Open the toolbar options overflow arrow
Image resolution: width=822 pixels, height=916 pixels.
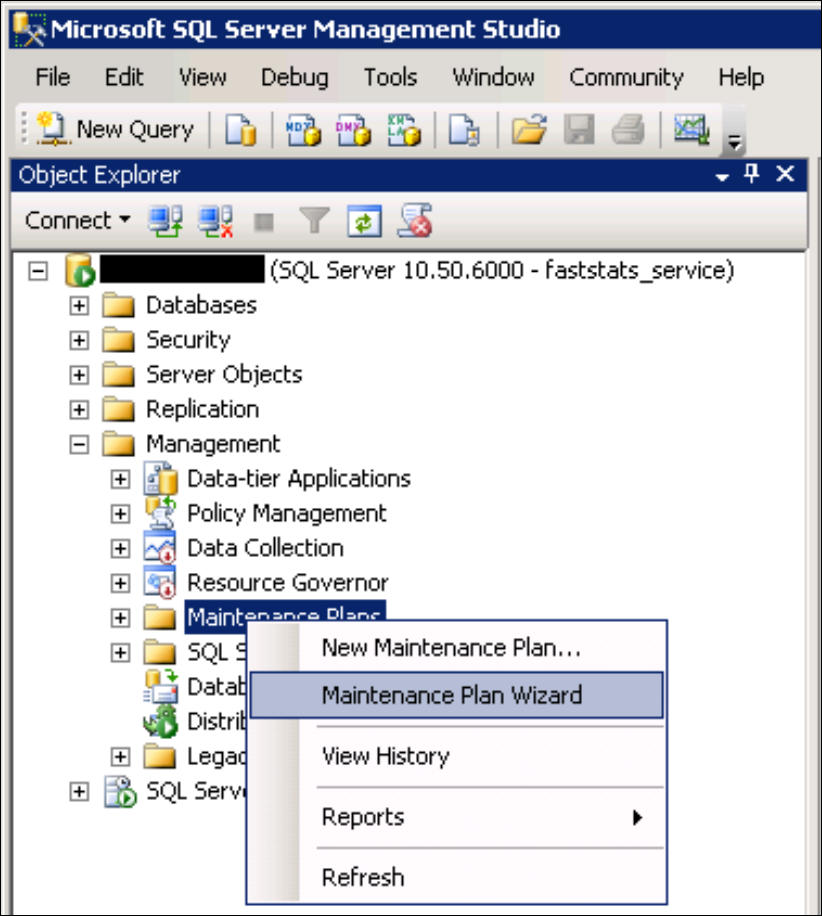pos(734,141)
